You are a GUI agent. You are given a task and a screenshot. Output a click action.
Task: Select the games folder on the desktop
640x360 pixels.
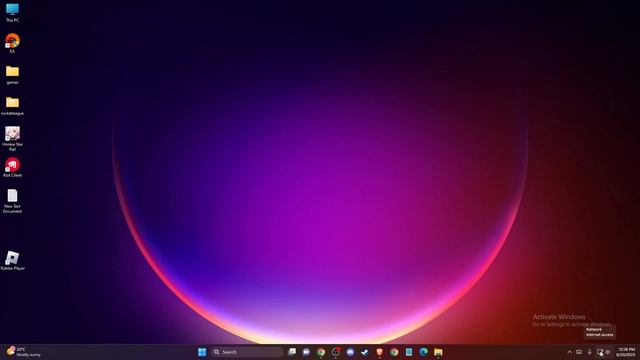coord(12,74)
